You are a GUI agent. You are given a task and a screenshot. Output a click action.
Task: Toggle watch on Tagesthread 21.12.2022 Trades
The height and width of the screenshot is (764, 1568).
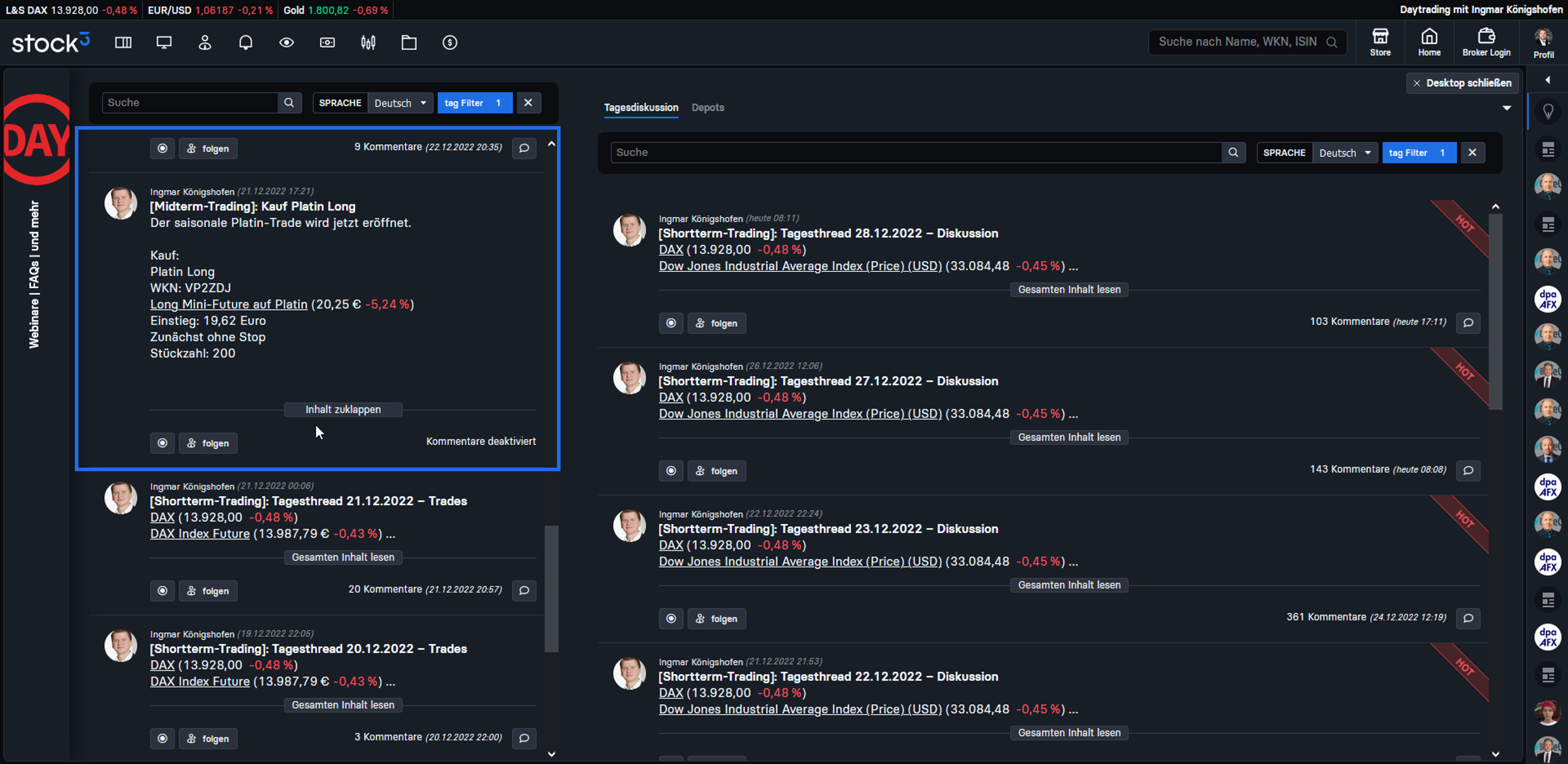click(x=163, y=591)
